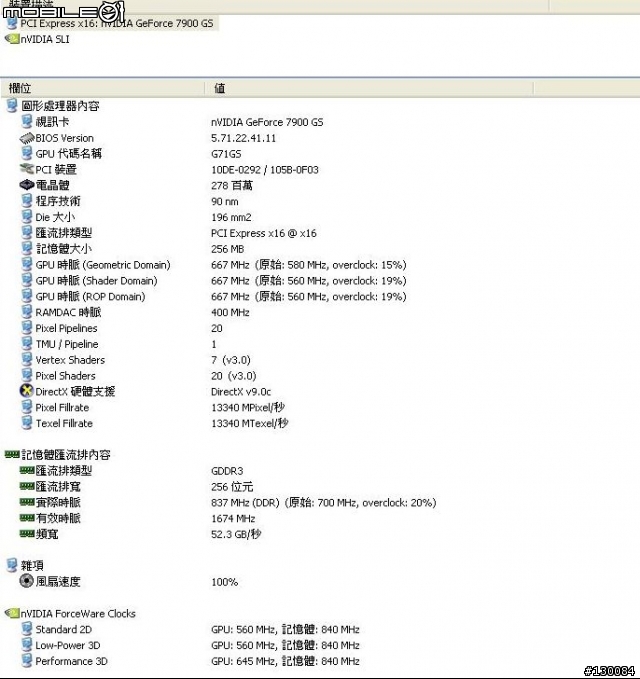Click the 記憶體匯流排內容 memory module icon
Viewport: 640px width, 679px height.
12,454
